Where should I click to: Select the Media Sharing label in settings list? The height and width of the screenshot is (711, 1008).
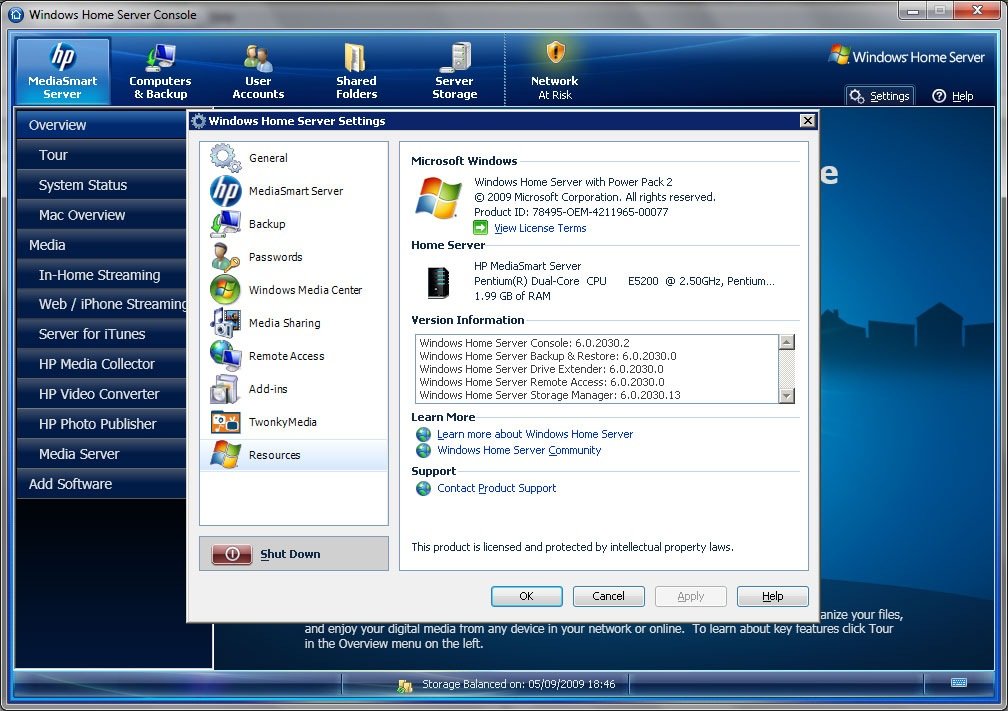click(x=284, y=323)
